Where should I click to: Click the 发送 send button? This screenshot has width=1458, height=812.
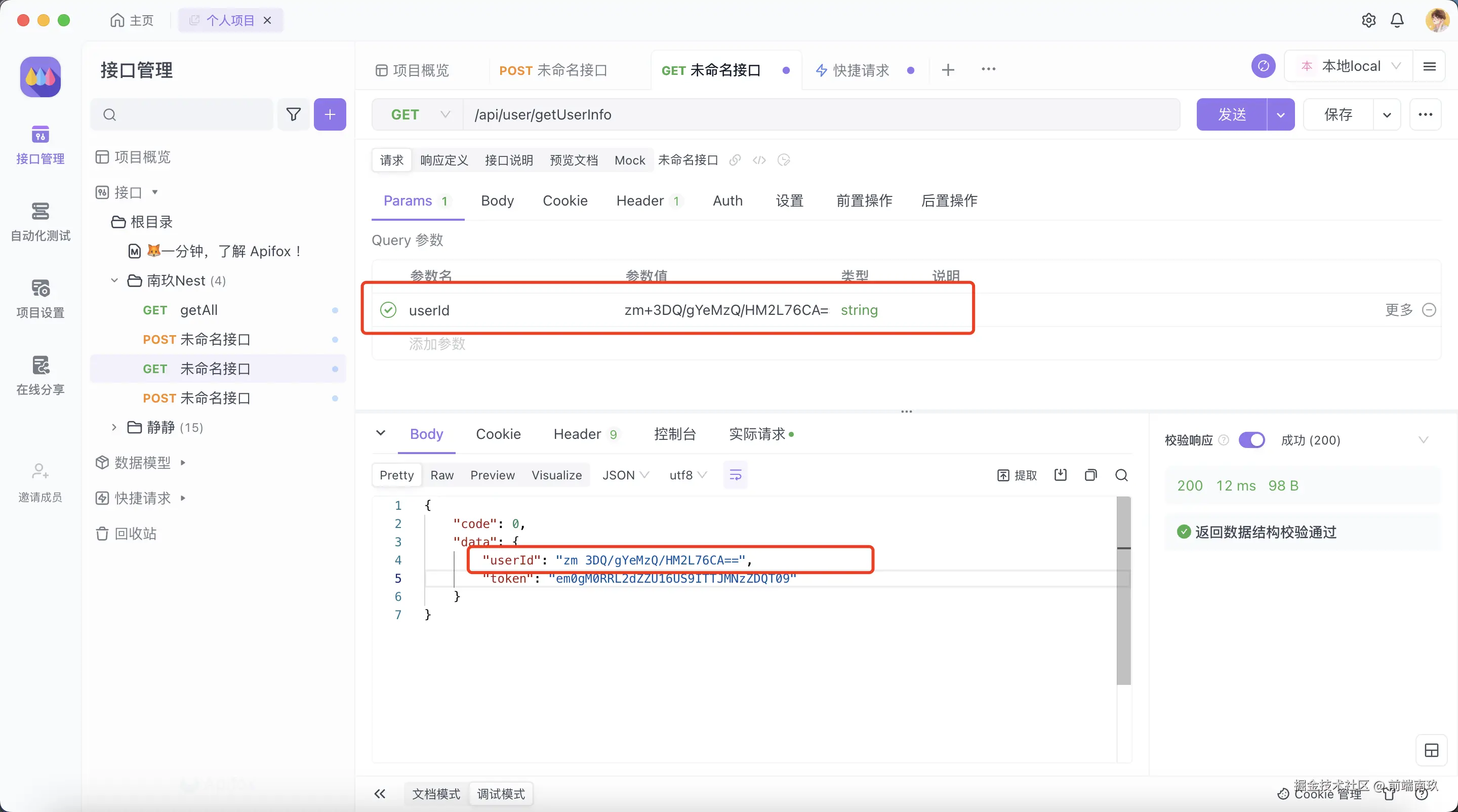pyautogui.click(x=1232, y=114)
